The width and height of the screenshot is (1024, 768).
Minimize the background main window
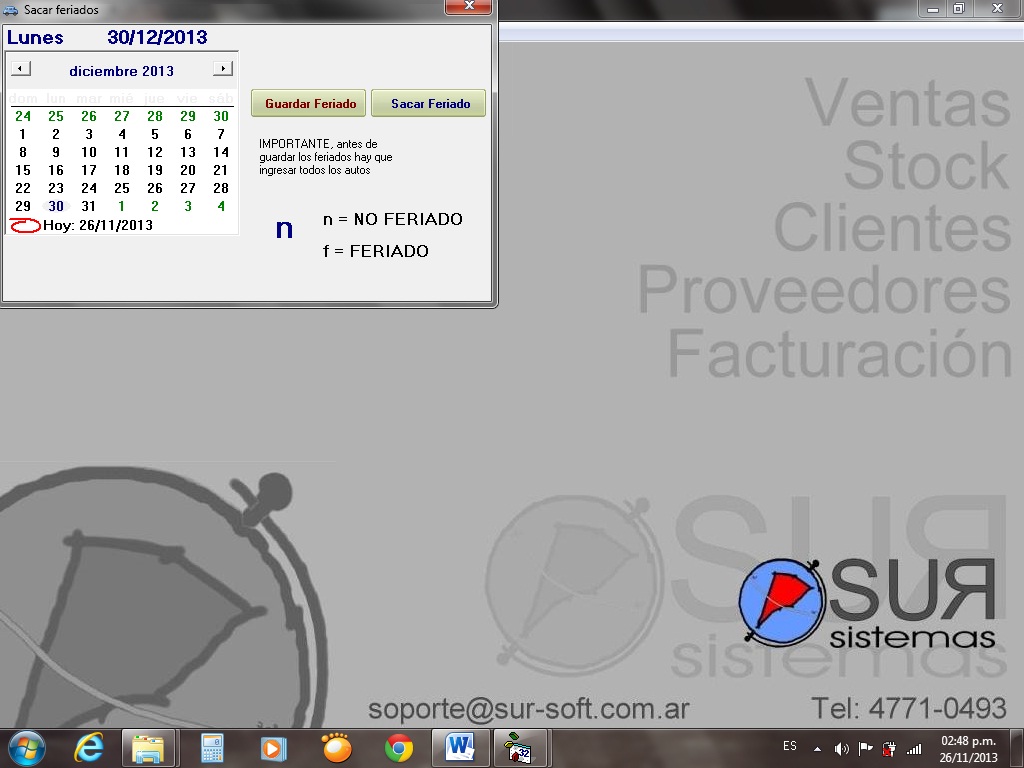coord(933,9)
